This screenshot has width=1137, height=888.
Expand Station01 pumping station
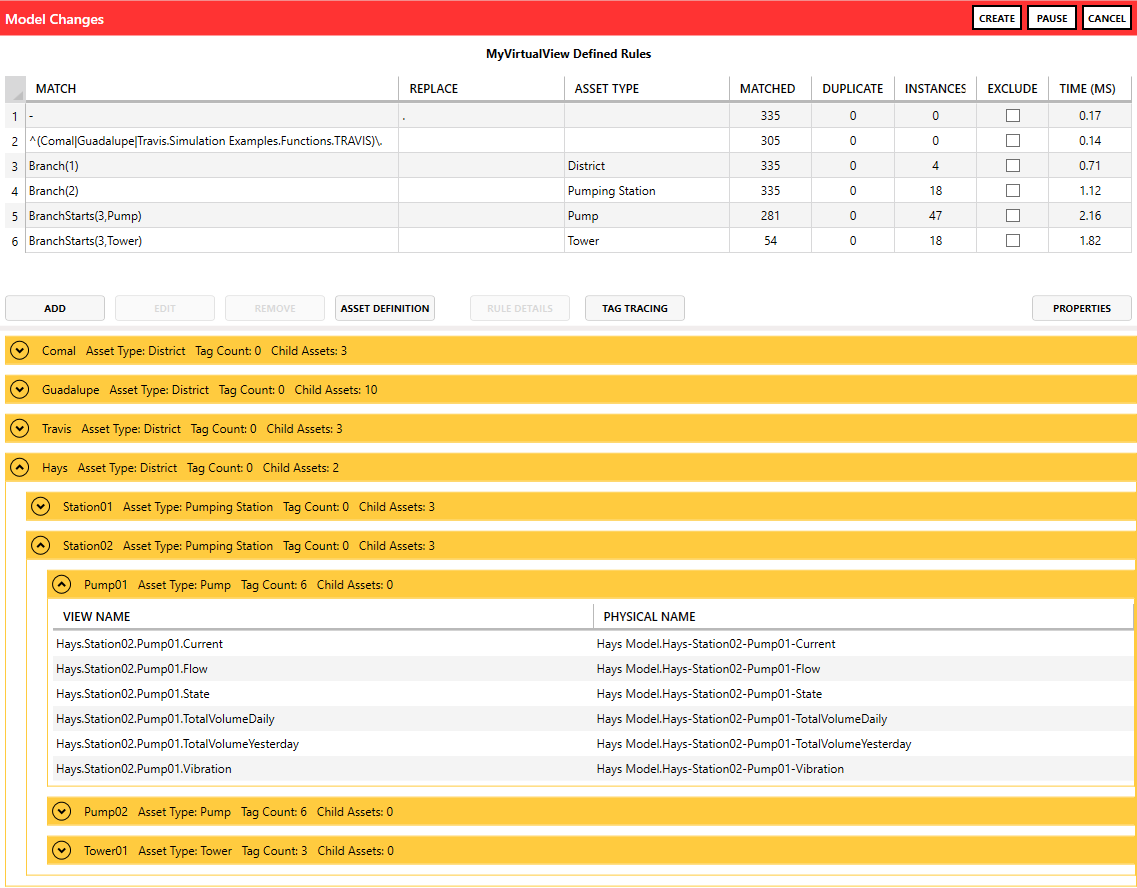coord(41,507)
